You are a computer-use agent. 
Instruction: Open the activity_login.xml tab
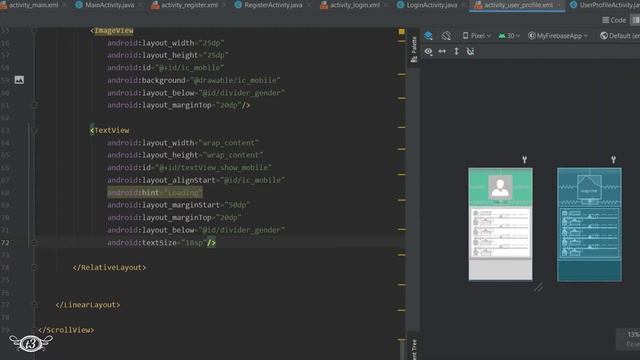(353, 5)
